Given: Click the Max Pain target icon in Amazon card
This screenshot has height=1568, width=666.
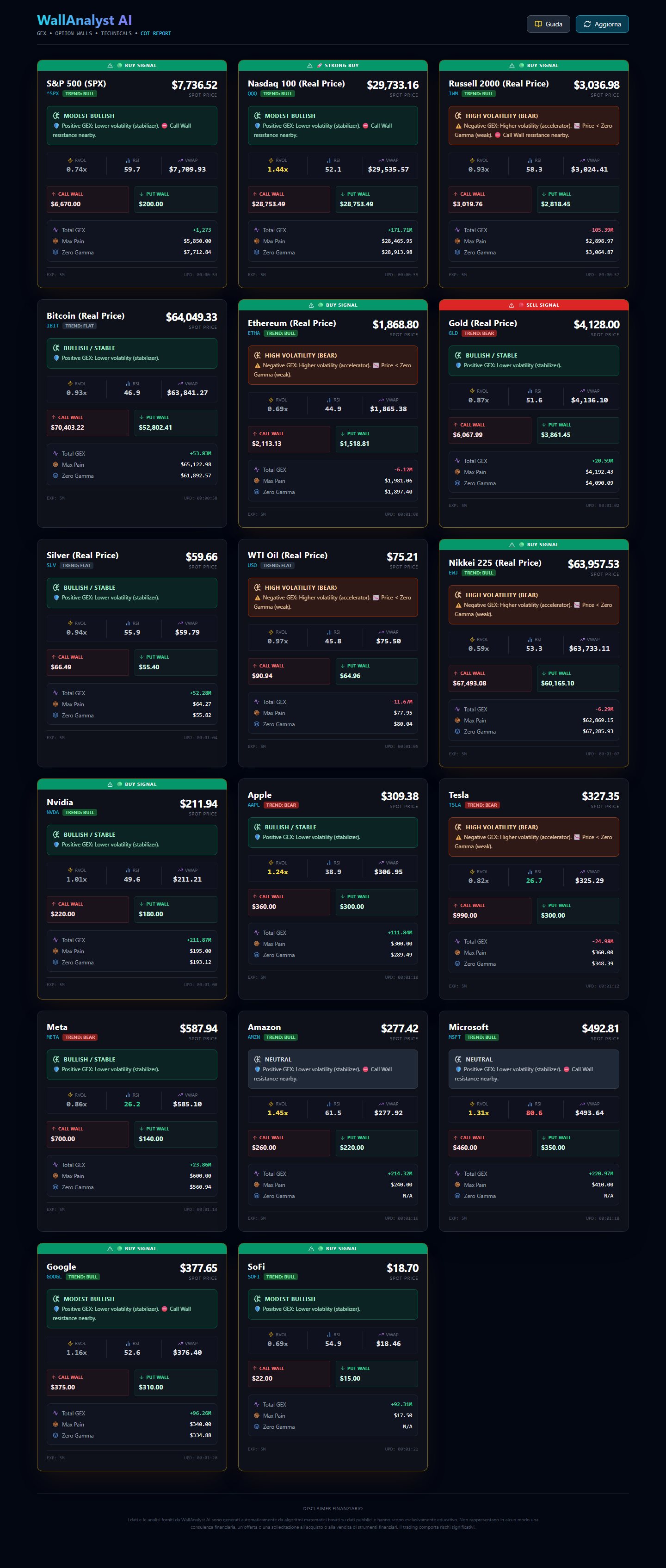Looking at the screenshot, I should tap(256, 1185).
